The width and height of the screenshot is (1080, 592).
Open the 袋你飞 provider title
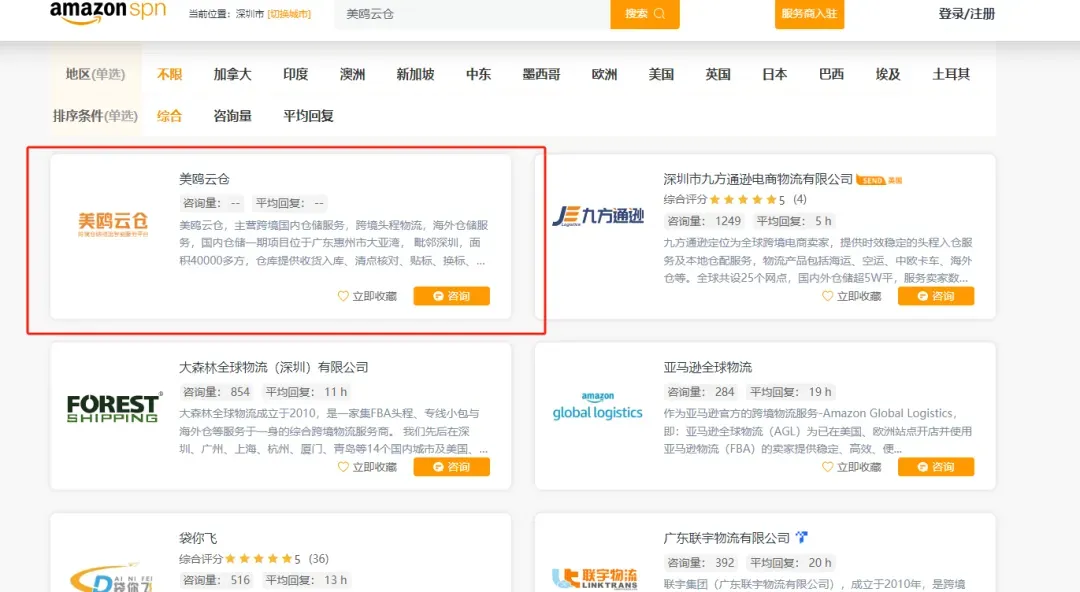198,538
